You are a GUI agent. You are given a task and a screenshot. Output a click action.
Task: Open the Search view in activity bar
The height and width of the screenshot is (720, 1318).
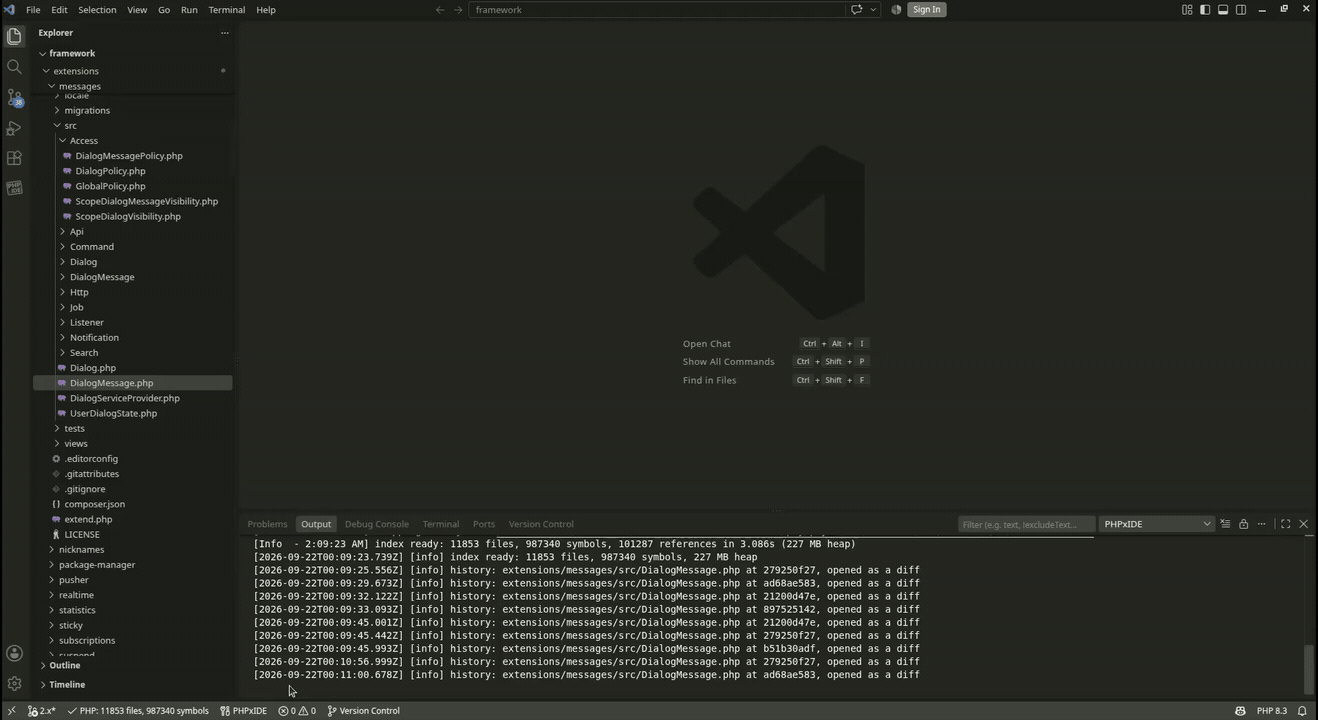pos(14,67)
